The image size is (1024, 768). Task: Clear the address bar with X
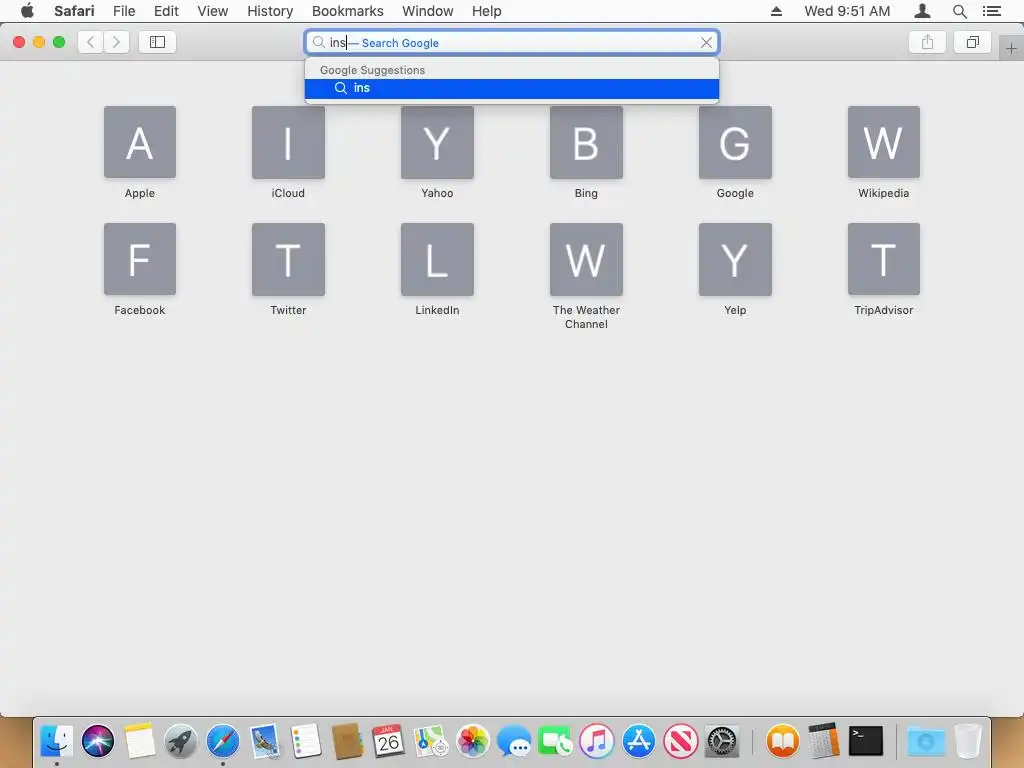pyautogui.click(x=706, y=42)
